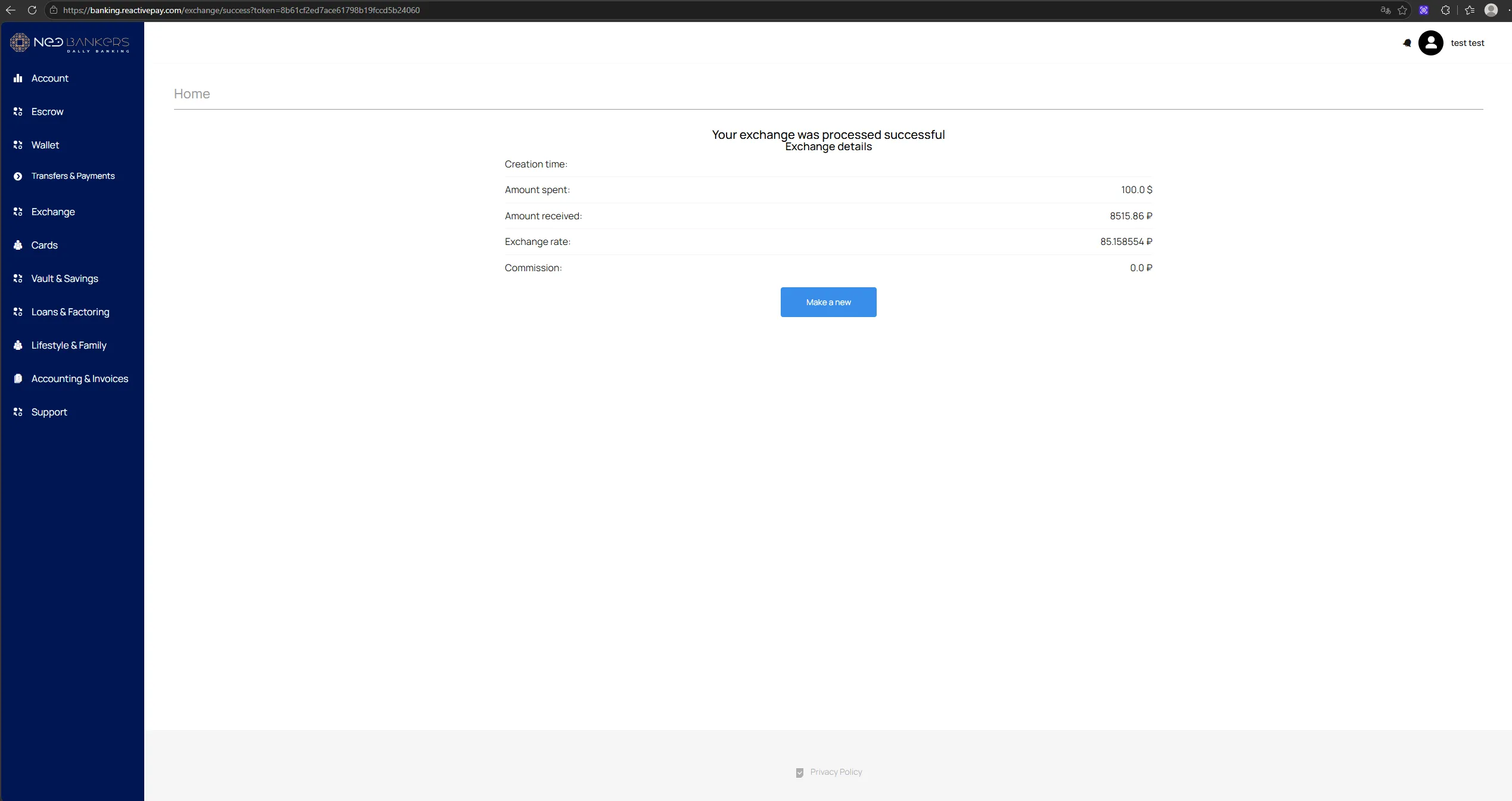Click the purple extension icon
The image size is (1512, 801).
[x=1424, y=10]
